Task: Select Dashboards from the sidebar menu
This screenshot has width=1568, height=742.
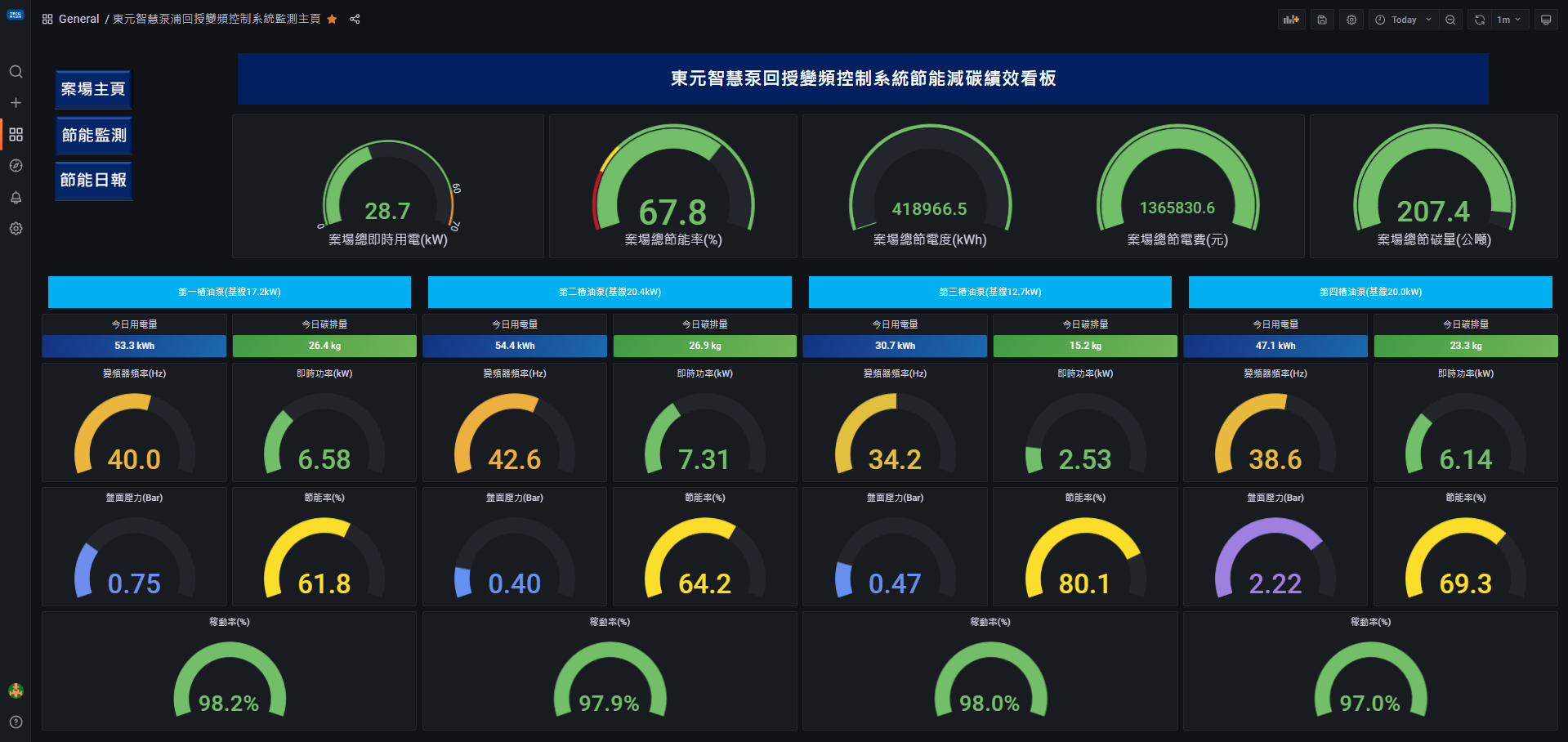Action: [x=16, y=134]
